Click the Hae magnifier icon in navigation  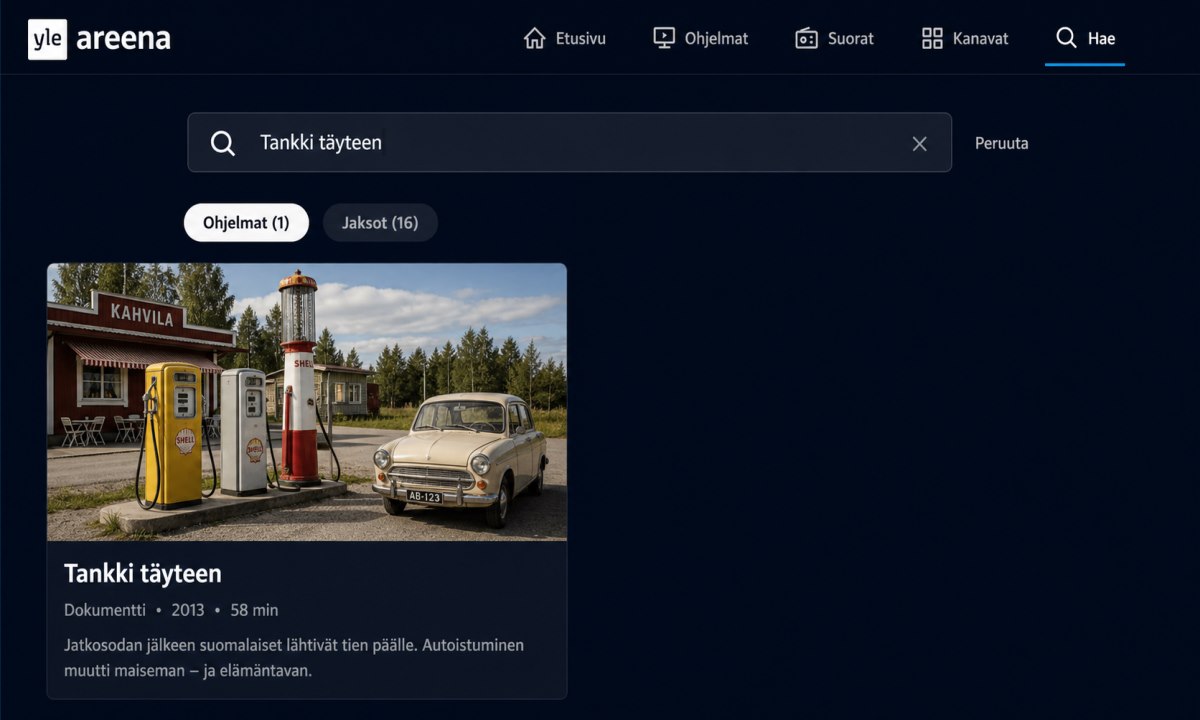[x=1066, y=38]
